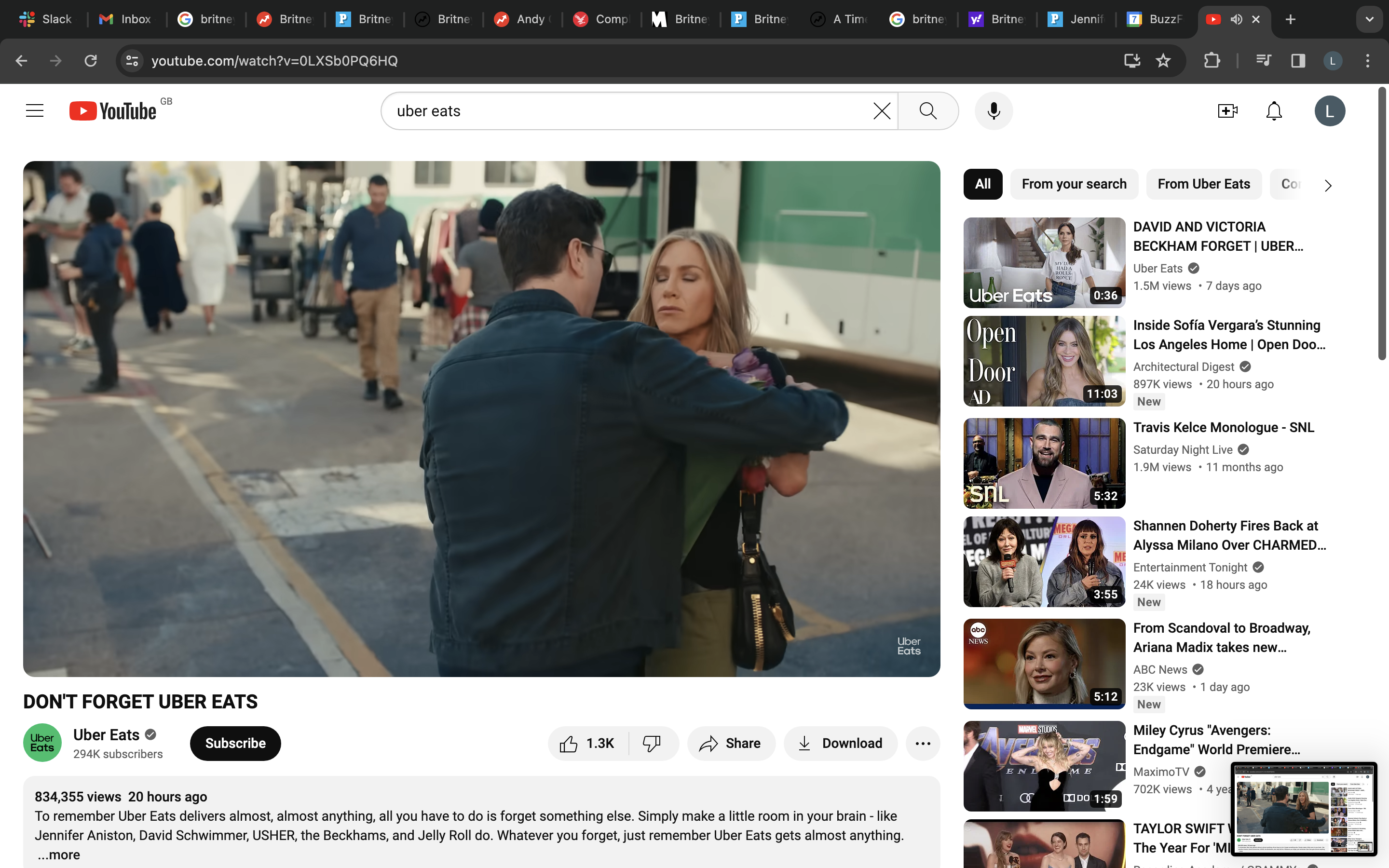This screenshot has width=1389, height=868.
Task: Click the magnifying glass search button
Action: 928,111
